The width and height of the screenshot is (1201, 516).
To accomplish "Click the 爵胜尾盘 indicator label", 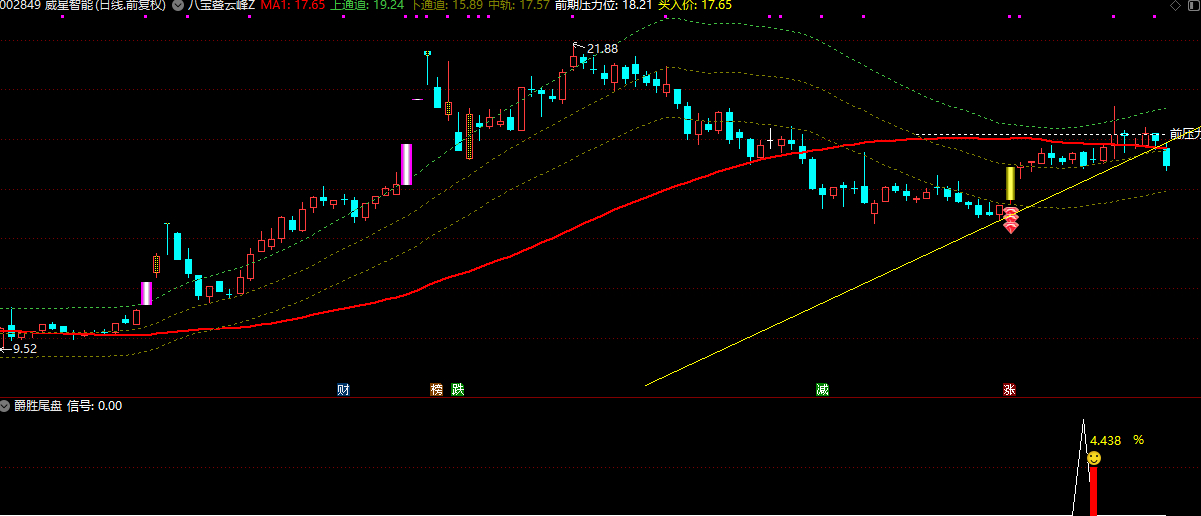I will click(x=38, y=406).
